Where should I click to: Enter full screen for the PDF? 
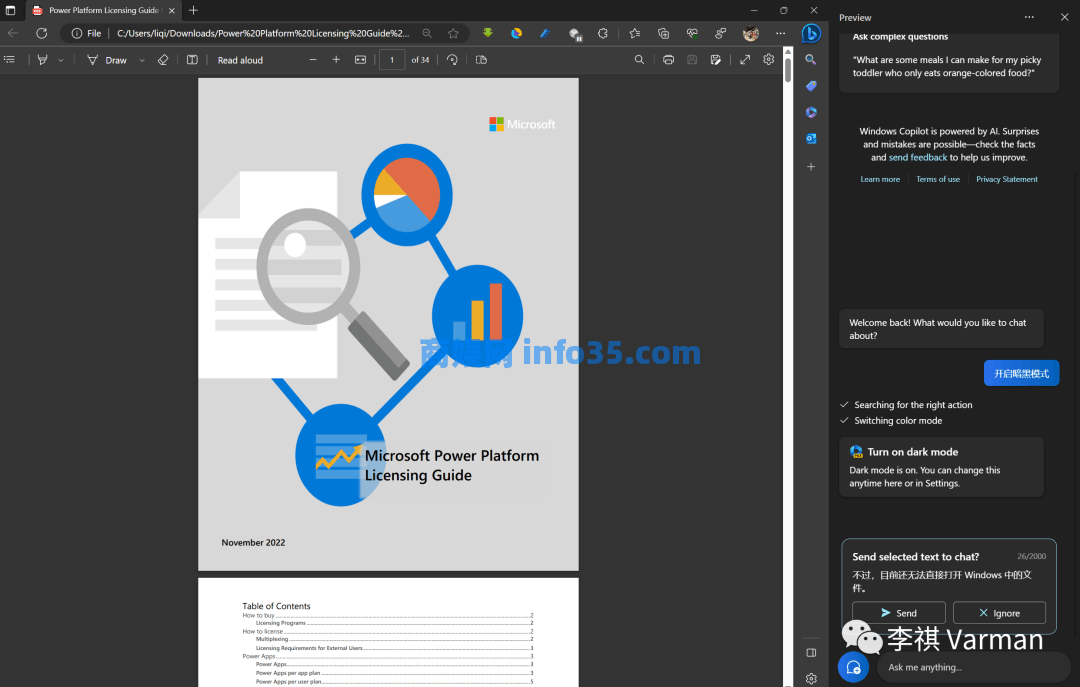tap(745, 60)
